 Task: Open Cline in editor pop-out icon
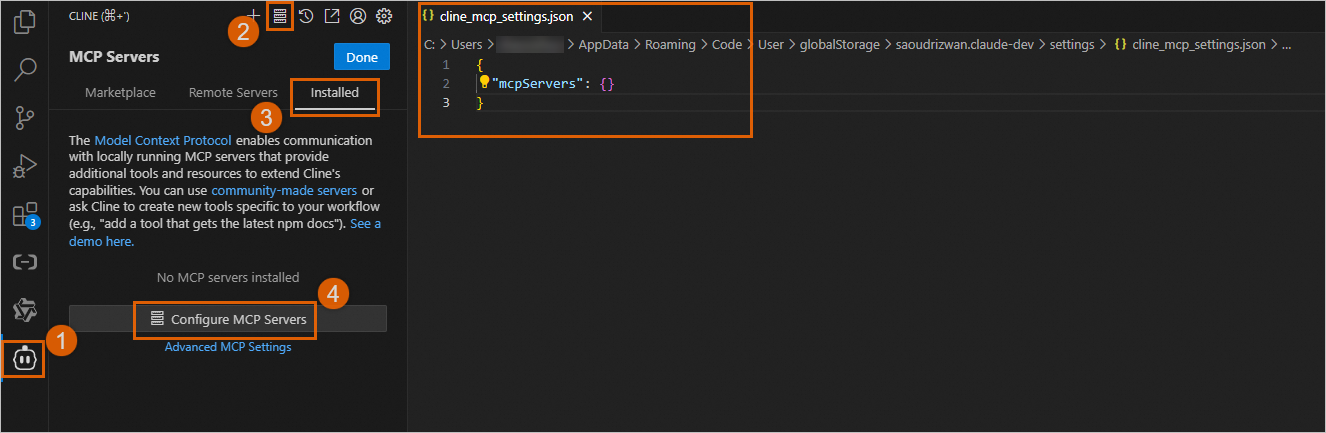click(x=332, y=16)
